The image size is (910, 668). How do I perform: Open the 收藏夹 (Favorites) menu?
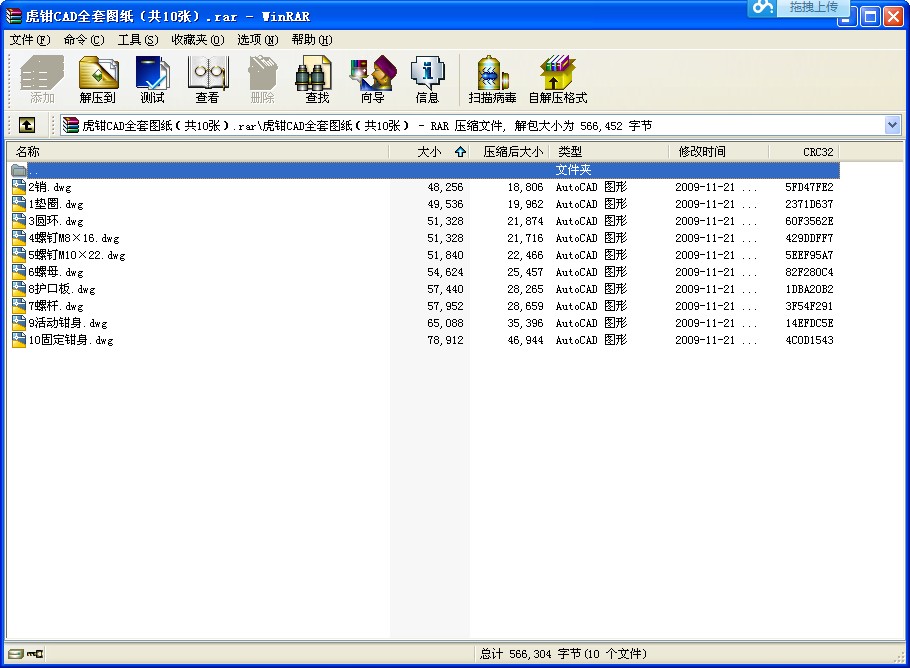(x=197, y=40)
